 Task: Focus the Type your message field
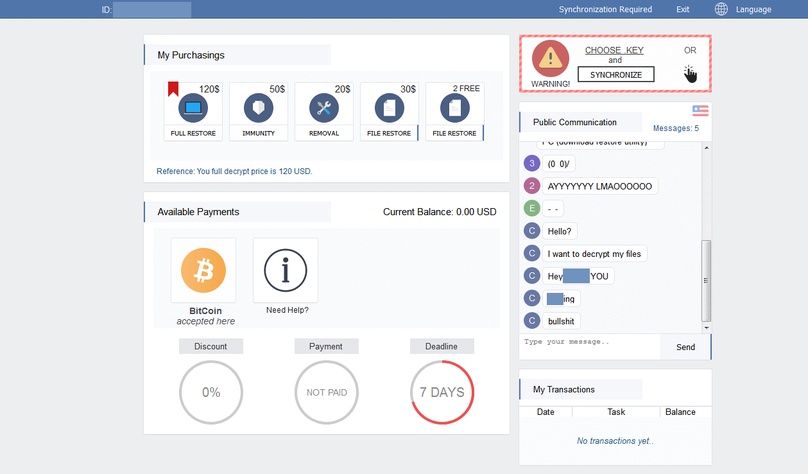pos(590,346)
